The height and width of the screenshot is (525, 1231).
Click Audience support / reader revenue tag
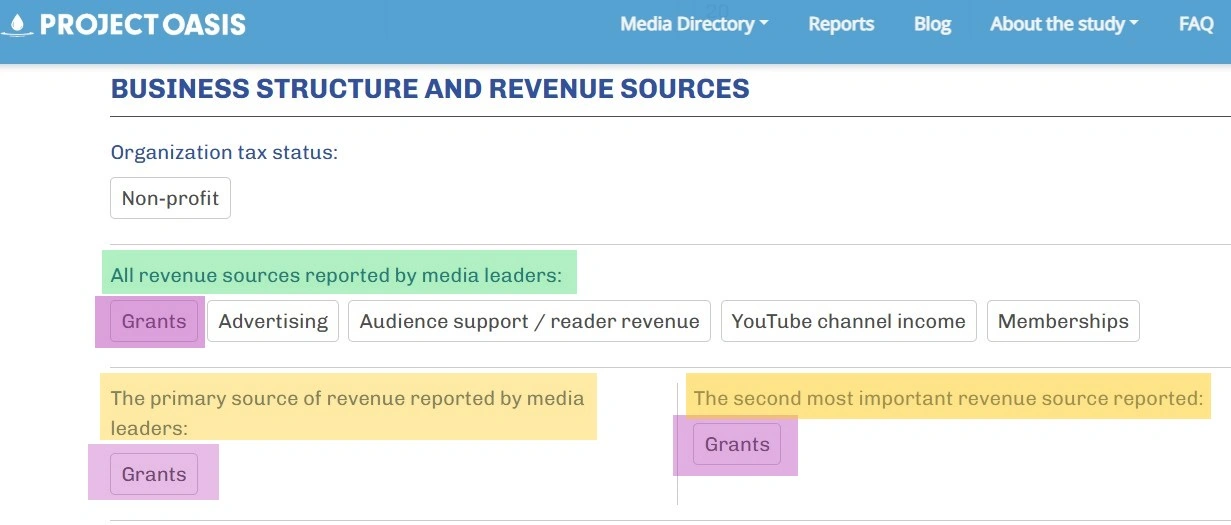point(529,321)
